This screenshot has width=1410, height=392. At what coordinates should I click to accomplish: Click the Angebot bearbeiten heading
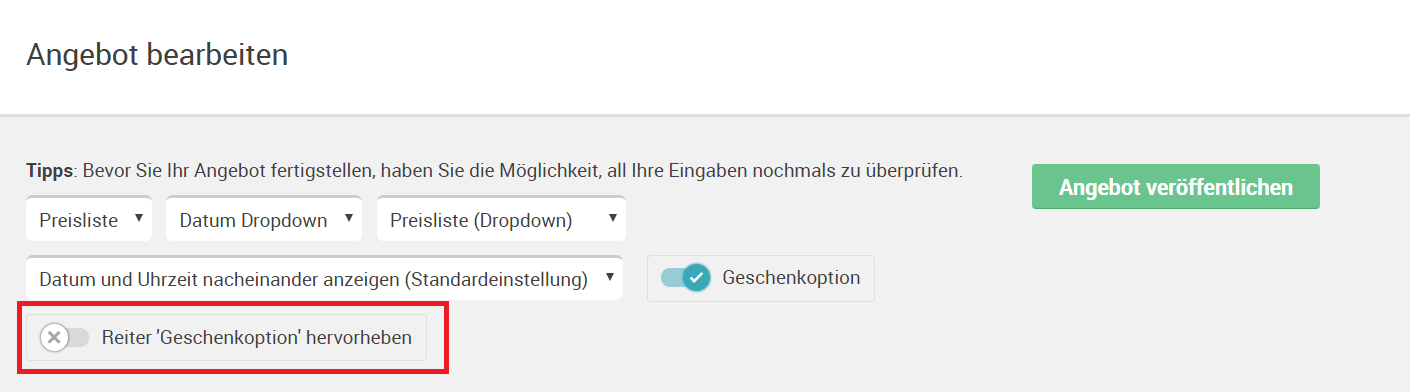157,55
